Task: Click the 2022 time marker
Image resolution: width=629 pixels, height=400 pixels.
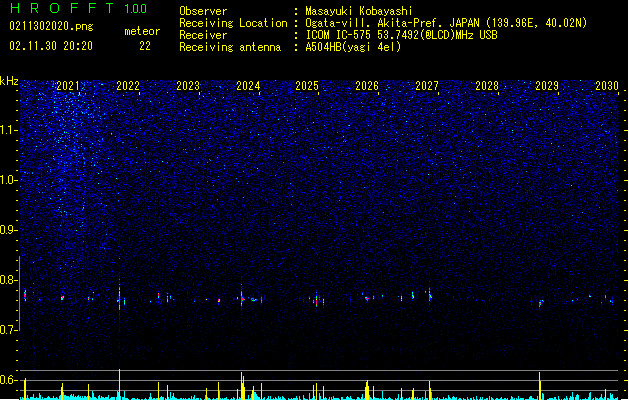Action: (128, 86)
